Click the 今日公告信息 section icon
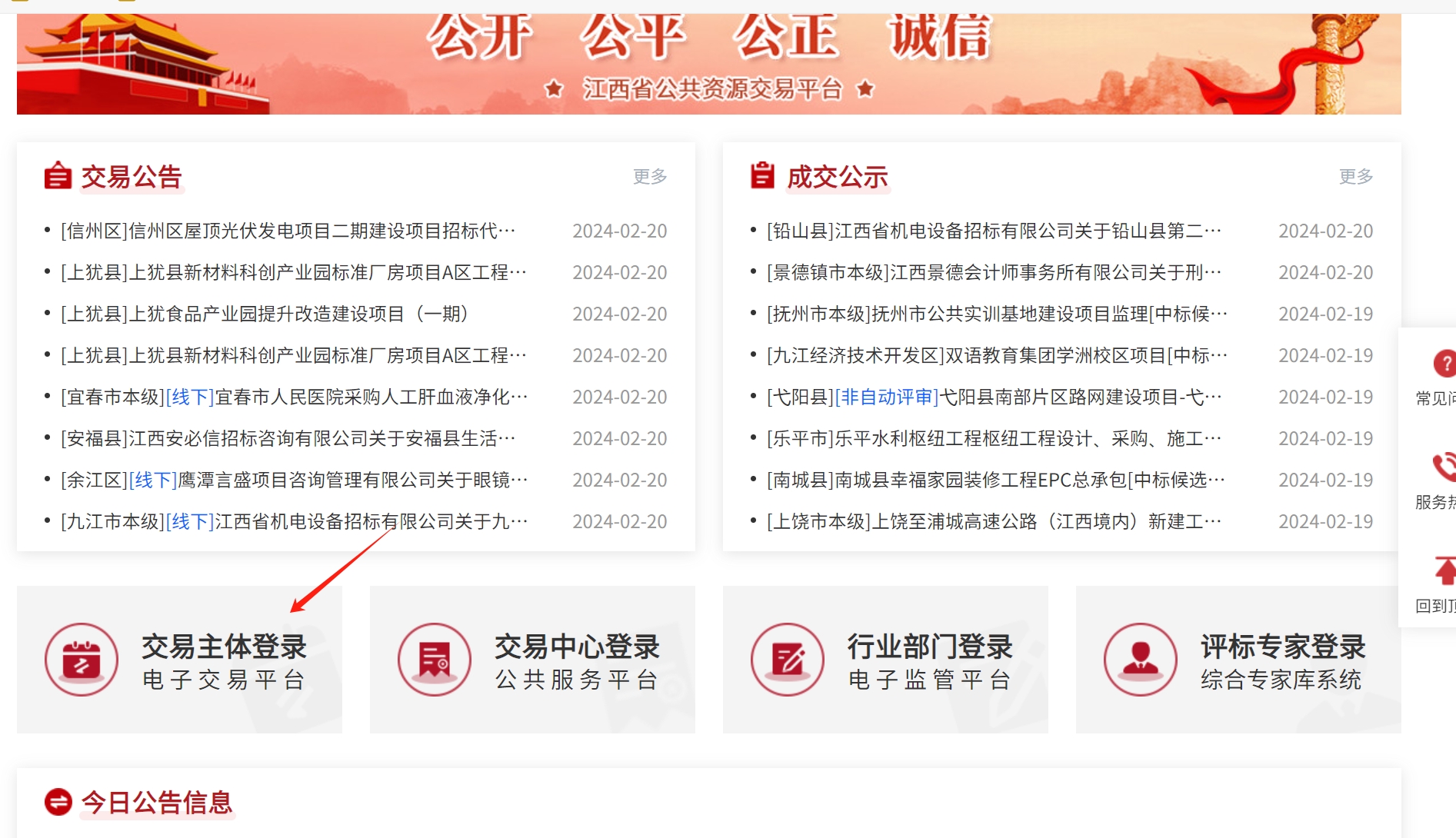 58,802
